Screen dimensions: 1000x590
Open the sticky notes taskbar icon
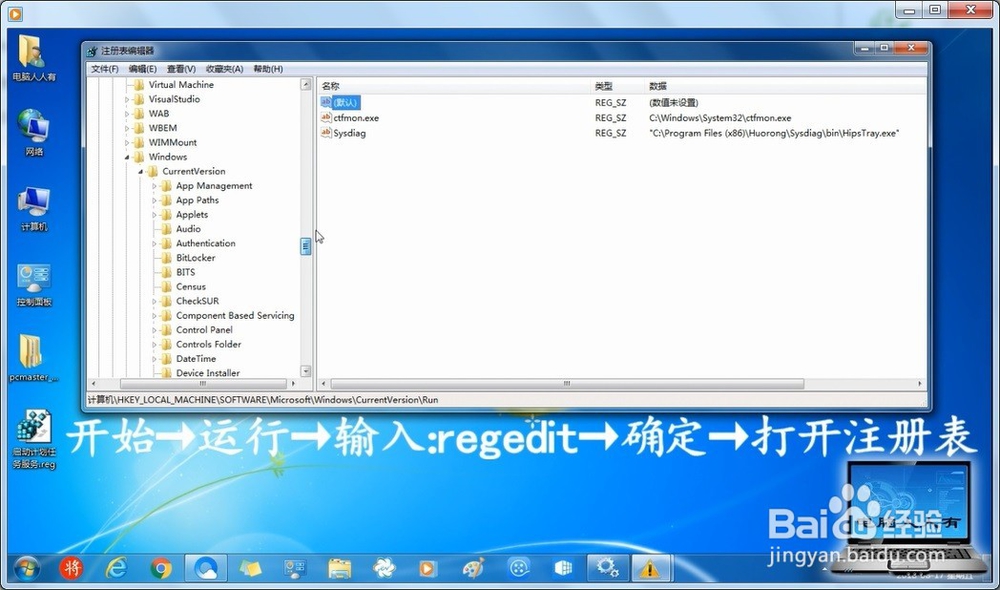250,568
